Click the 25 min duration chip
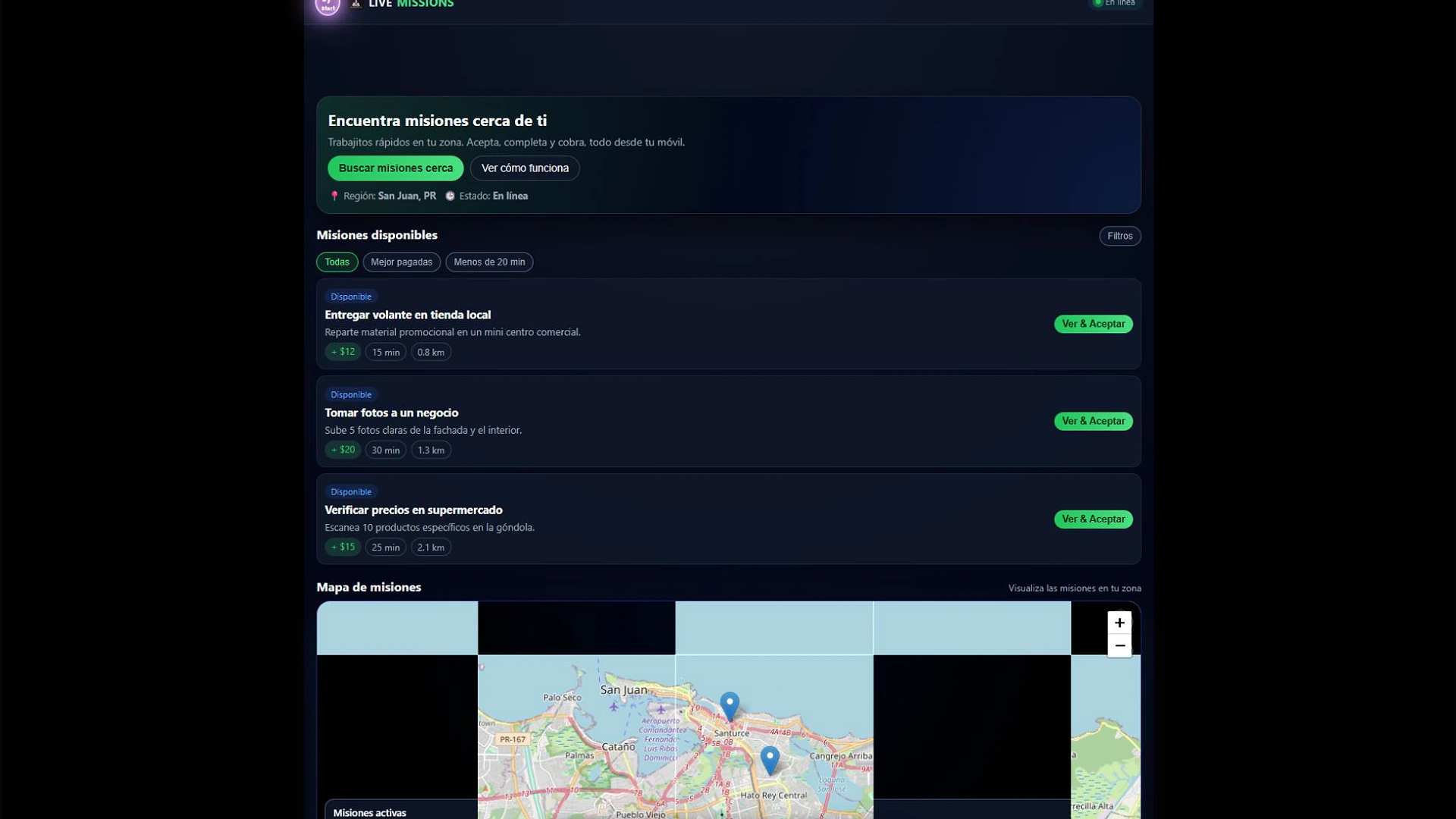The image size is (1456, 819). (385, 547)
